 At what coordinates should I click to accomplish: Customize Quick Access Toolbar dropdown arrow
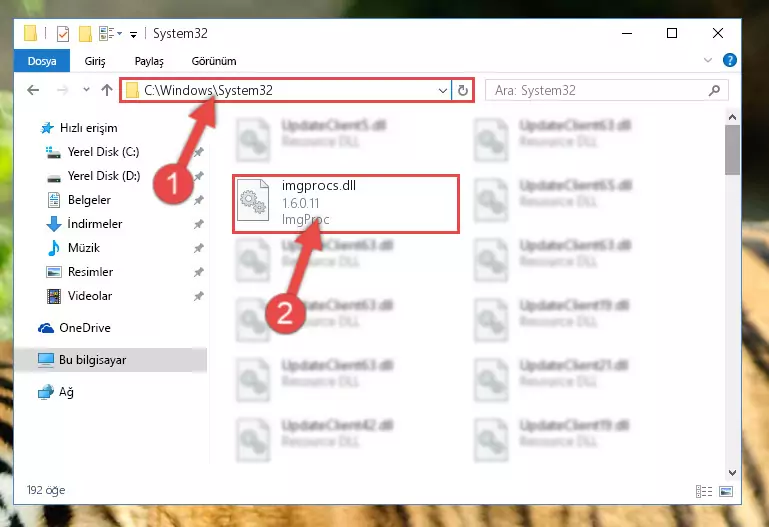click(133, 34)
